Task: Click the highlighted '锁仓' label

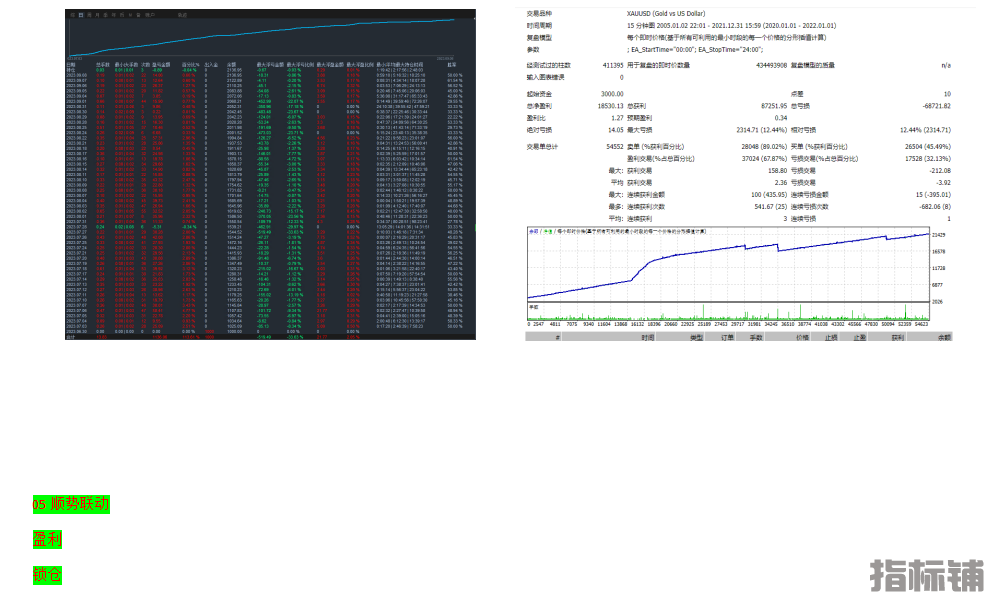Action: 47,575
